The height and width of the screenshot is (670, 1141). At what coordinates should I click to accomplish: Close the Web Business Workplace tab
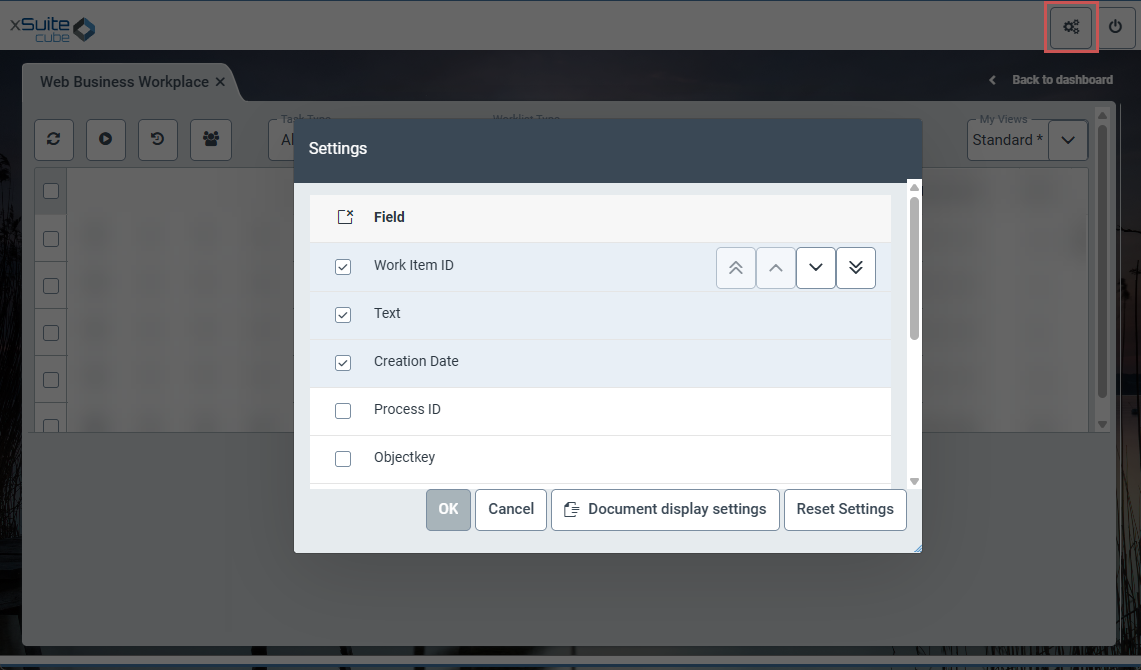(220, 82)
